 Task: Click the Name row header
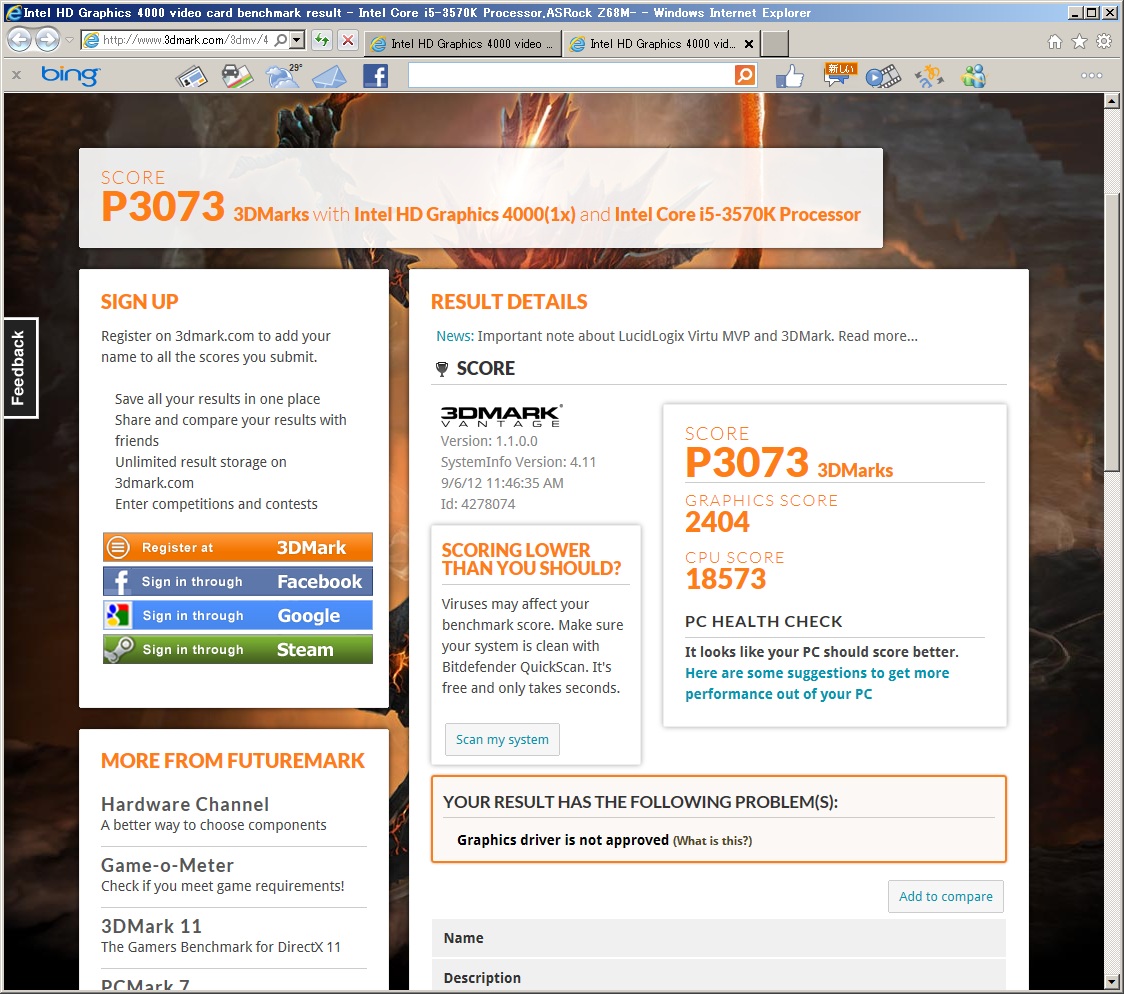tap(719, 938)
